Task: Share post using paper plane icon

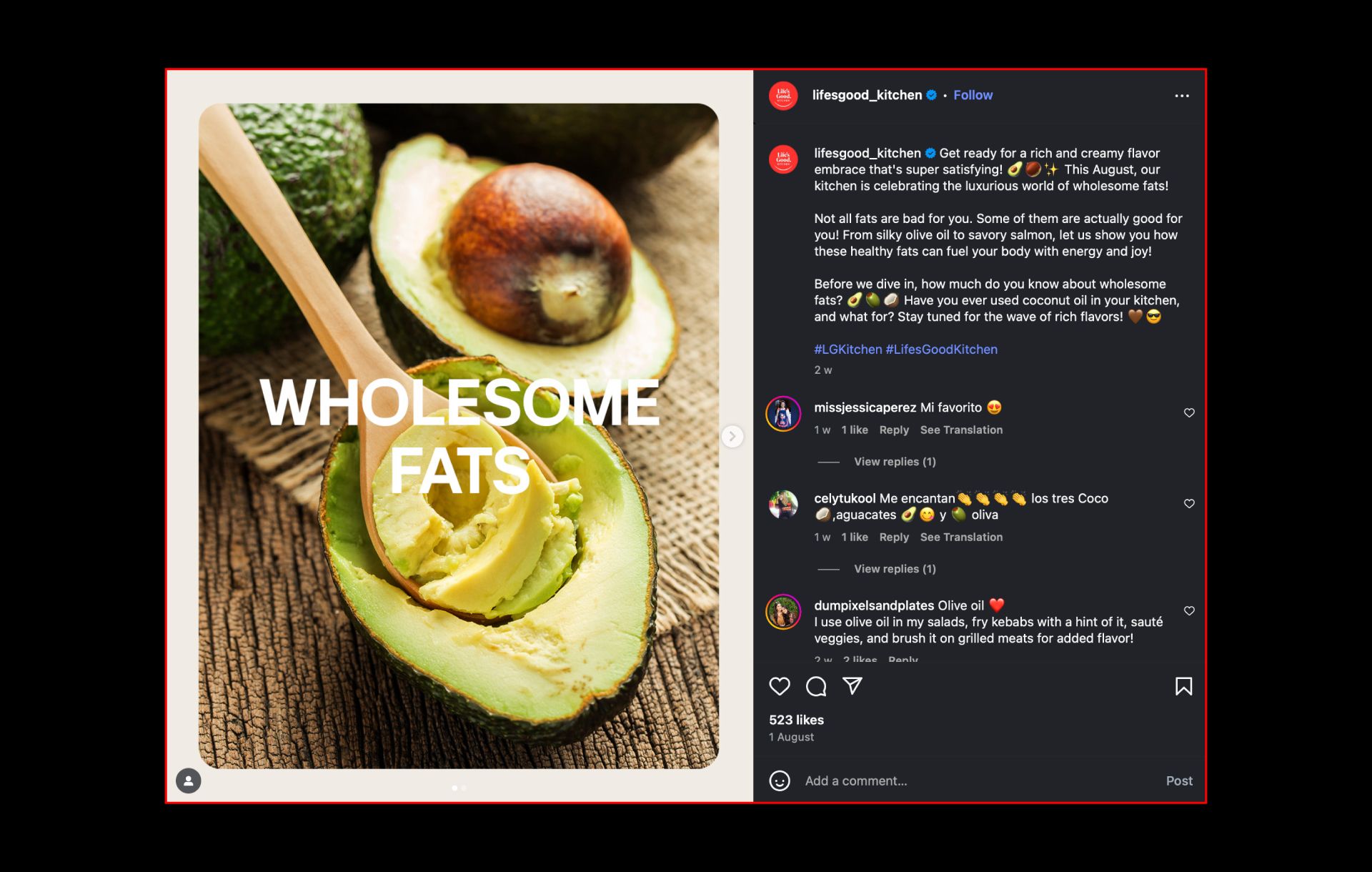Action: (x=852, y=686)
